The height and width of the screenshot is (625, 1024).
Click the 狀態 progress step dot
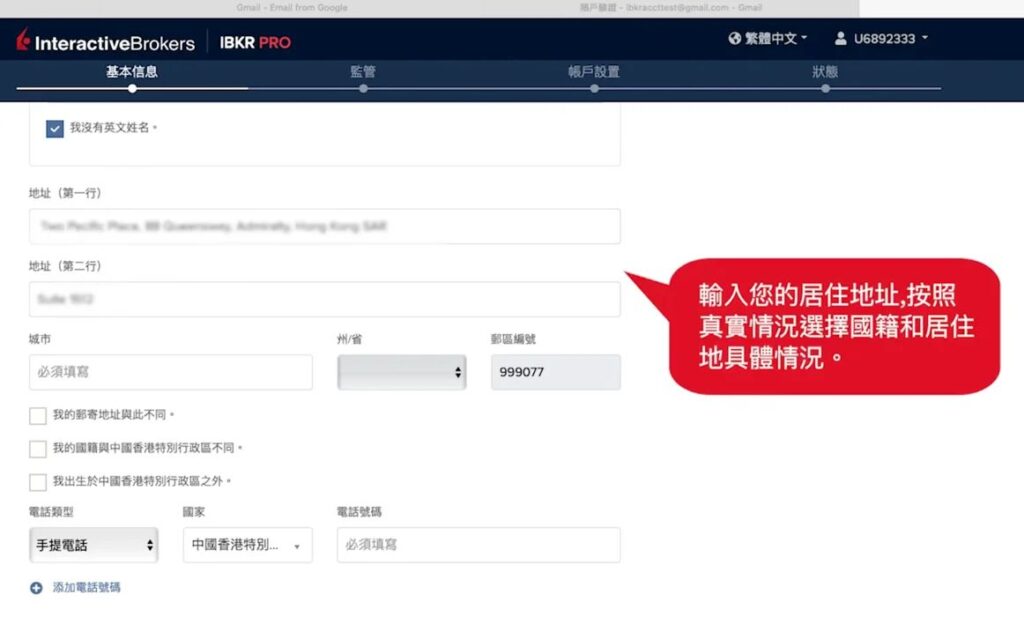[x=825, y=88]
